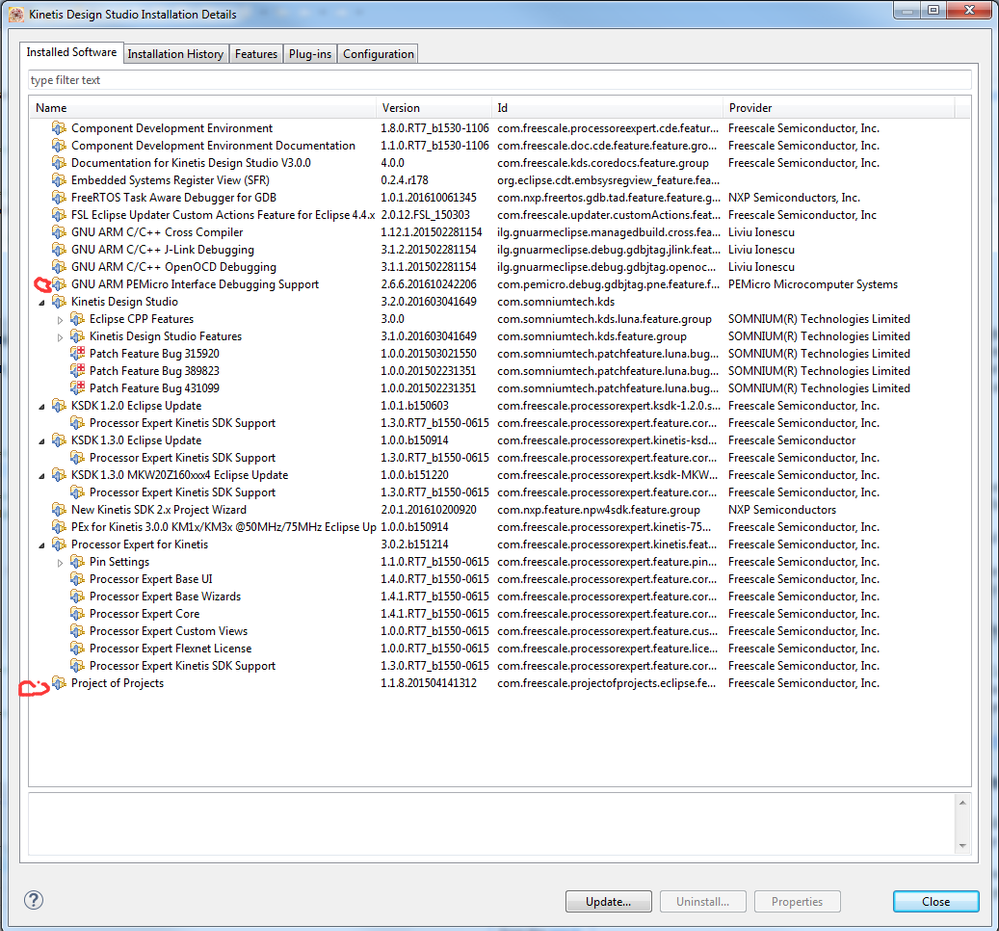Viewport: 999px width, 931px height.
Task: Click the Patch Feature Bug 315920 patch icon
Action: click(x=77, y=354)
